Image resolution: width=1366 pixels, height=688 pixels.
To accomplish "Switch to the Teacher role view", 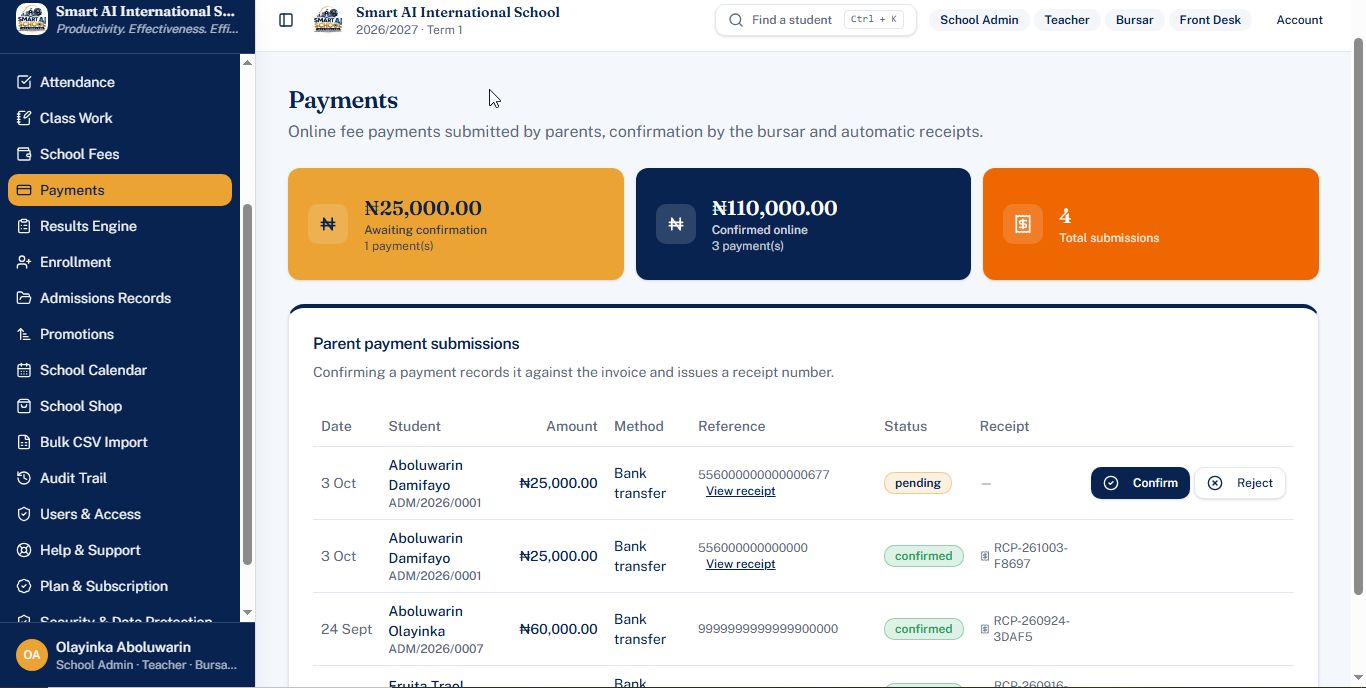I will (1067, 20).
